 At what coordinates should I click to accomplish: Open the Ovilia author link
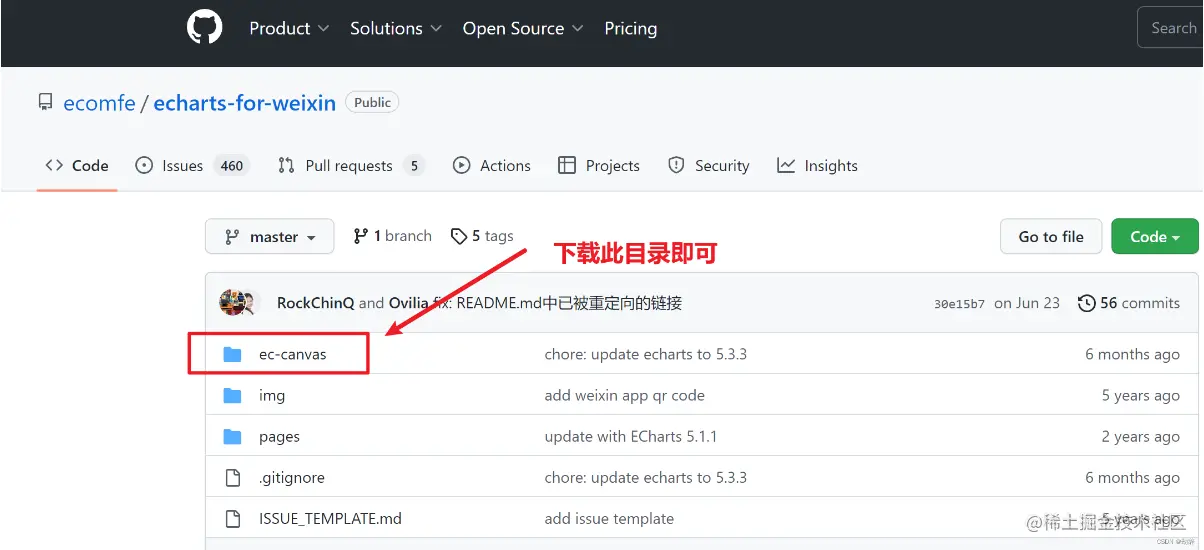(x=409, y=303)
